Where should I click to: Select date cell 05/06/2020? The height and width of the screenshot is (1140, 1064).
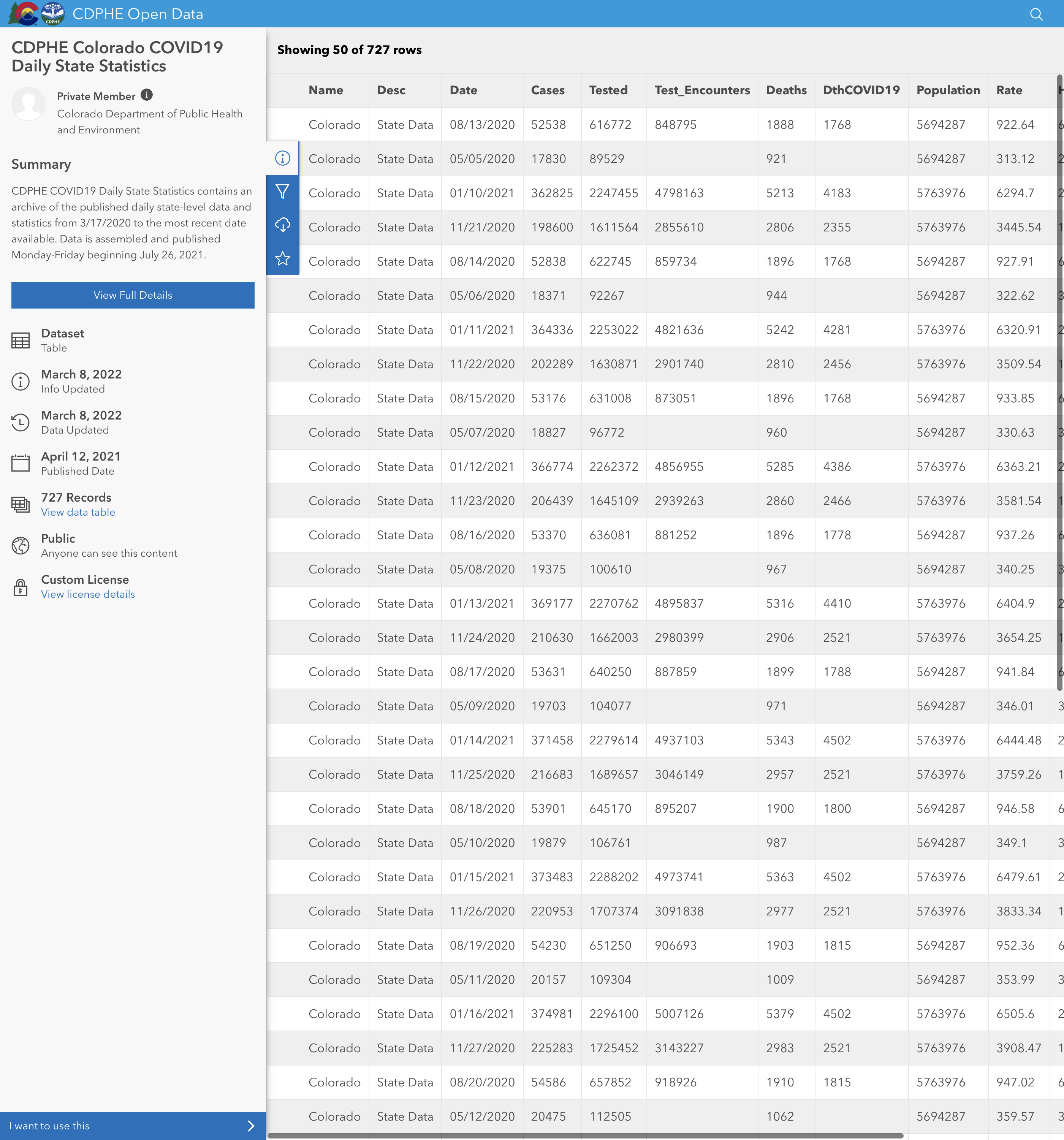tap(482, 295)
